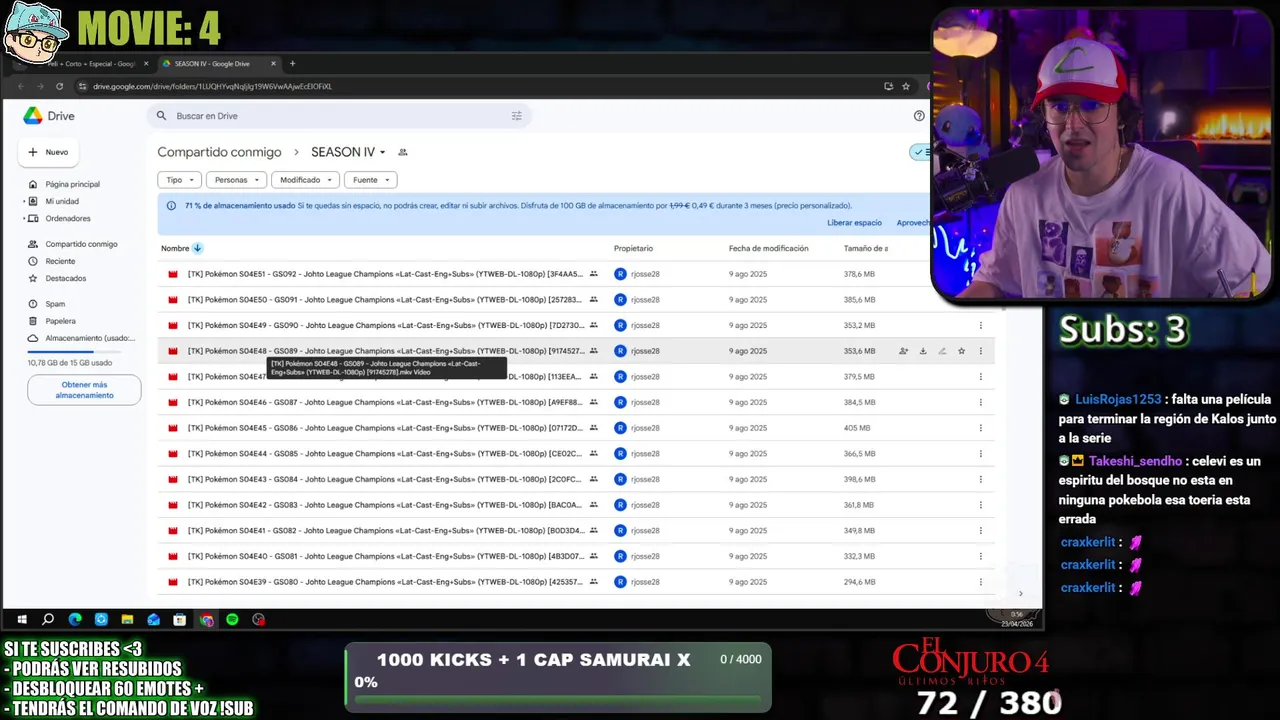
Task: Open Spotify from the taskbar
Action: (x=232, y=620)
